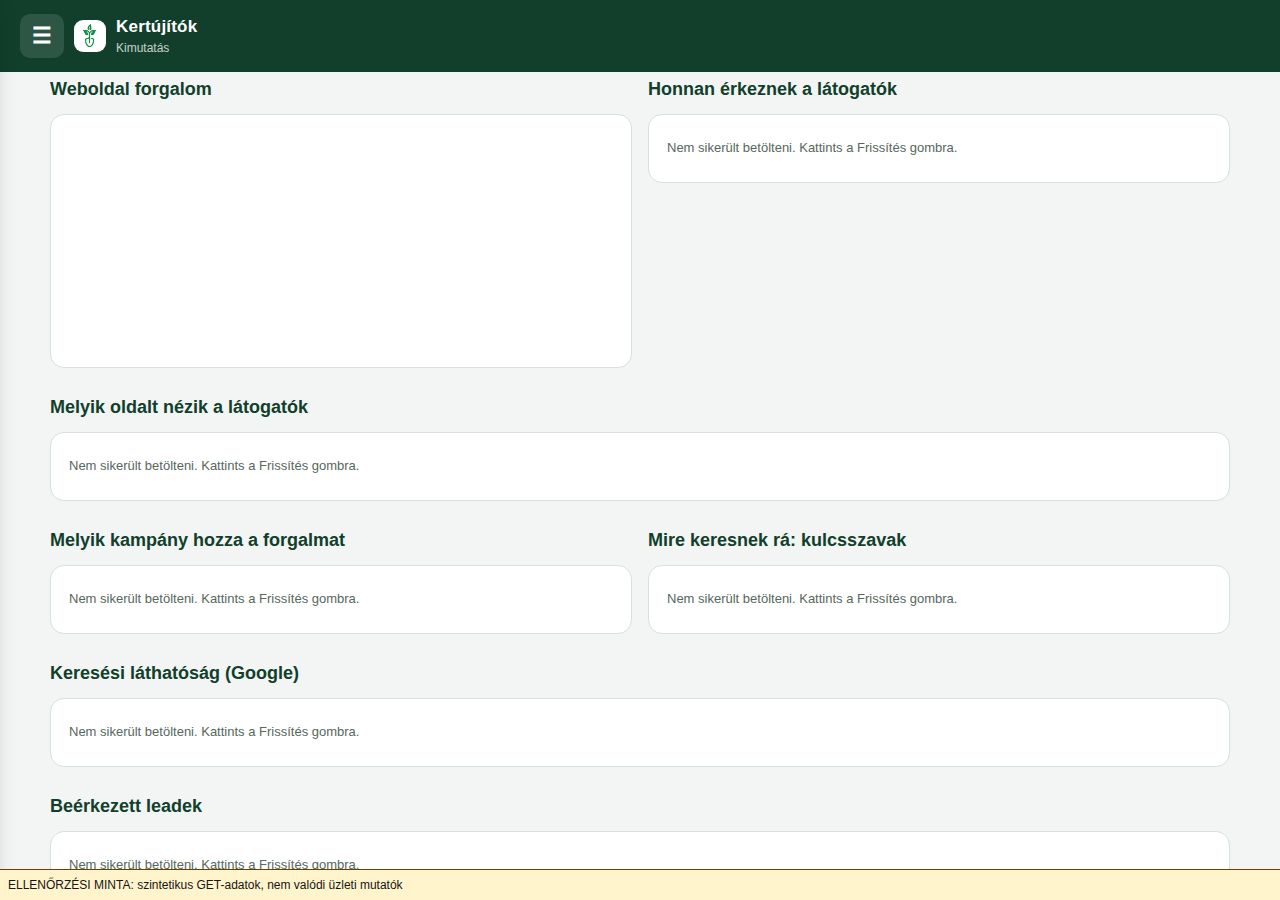Click the Melyik kampány hozza a forgalmat heading
1280x900 pixels.
197,540
